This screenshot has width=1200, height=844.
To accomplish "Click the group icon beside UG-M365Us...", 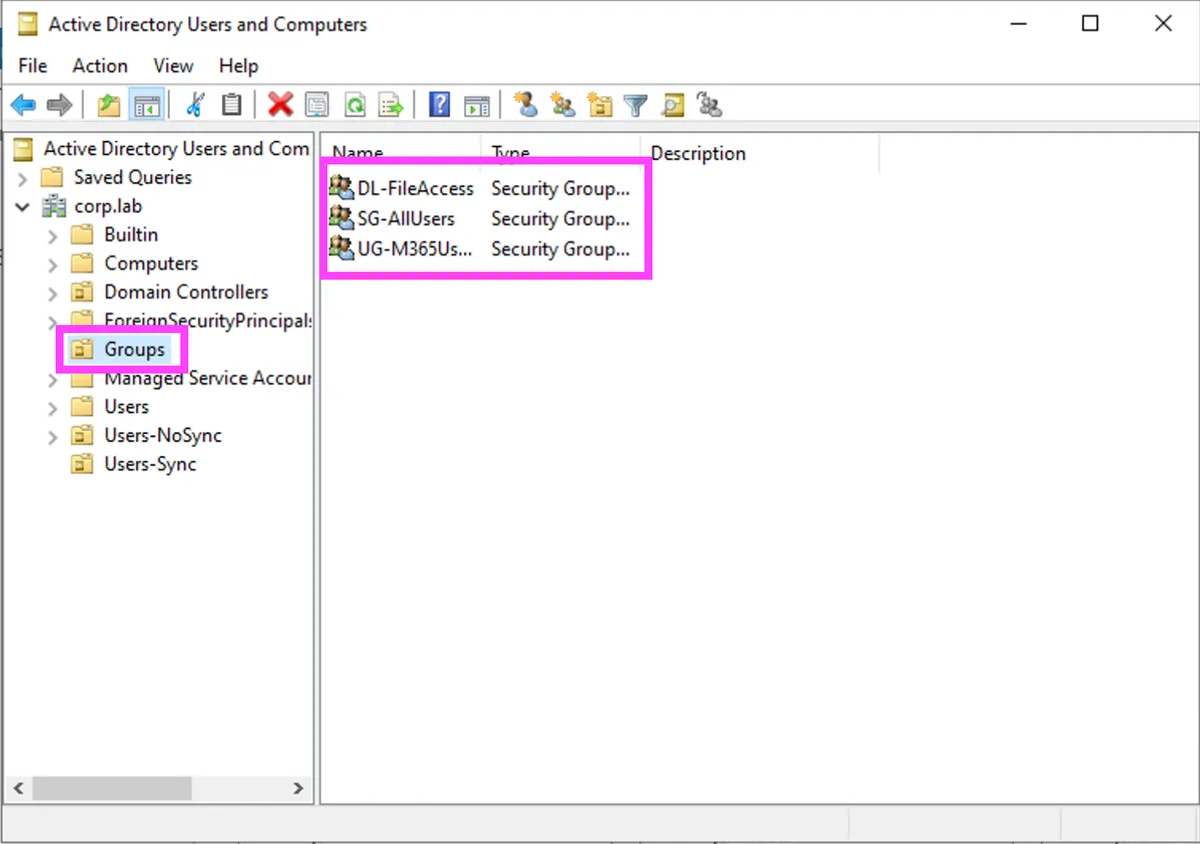I will pos(342,248).
